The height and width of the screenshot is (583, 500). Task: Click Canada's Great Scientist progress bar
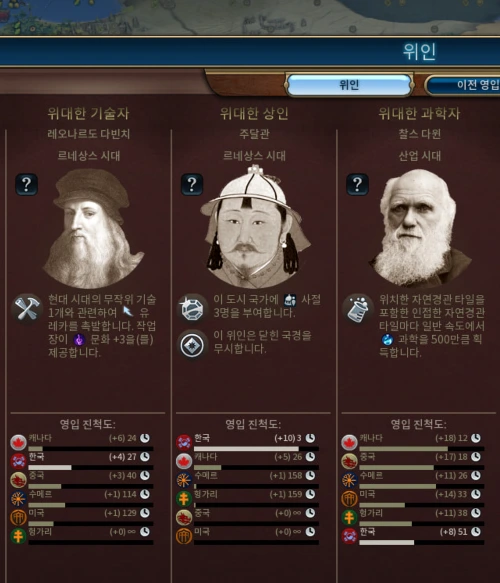coord(422,449)
